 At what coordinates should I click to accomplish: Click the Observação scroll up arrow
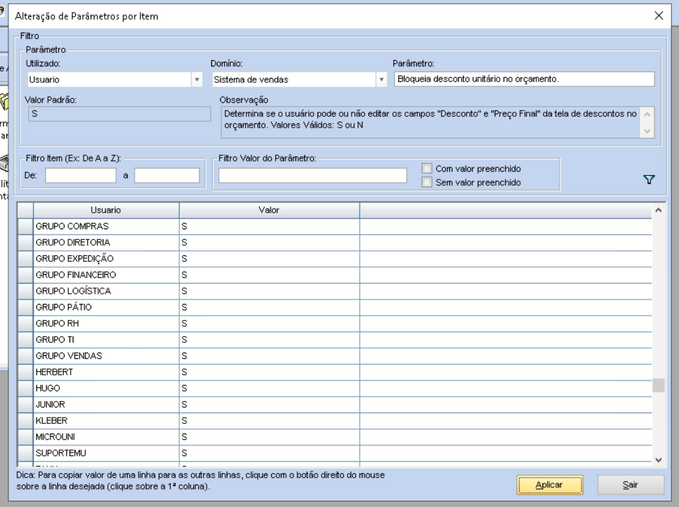[647, 114]
